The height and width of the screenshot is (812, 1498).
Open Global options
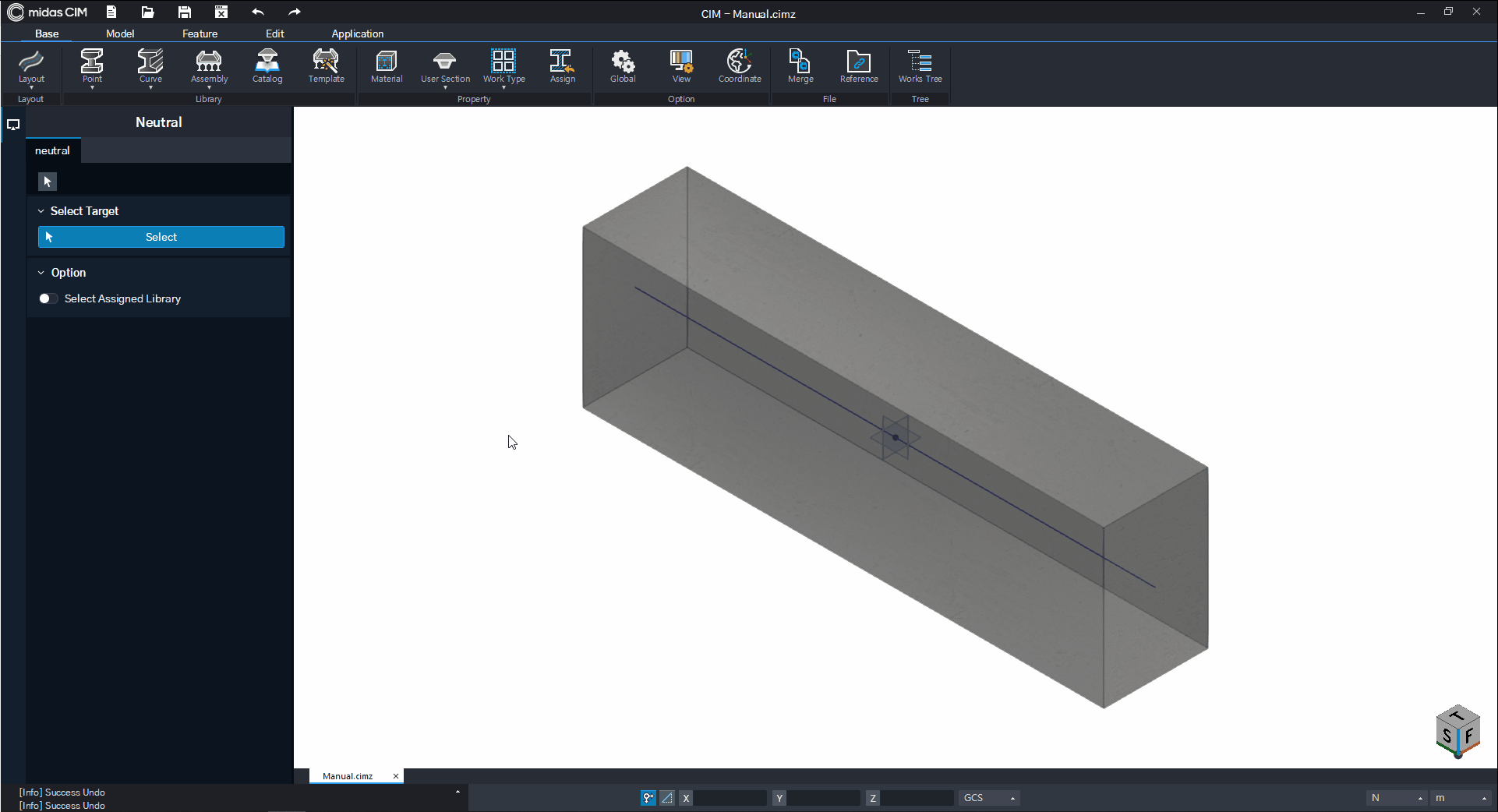tap(623, 66)
